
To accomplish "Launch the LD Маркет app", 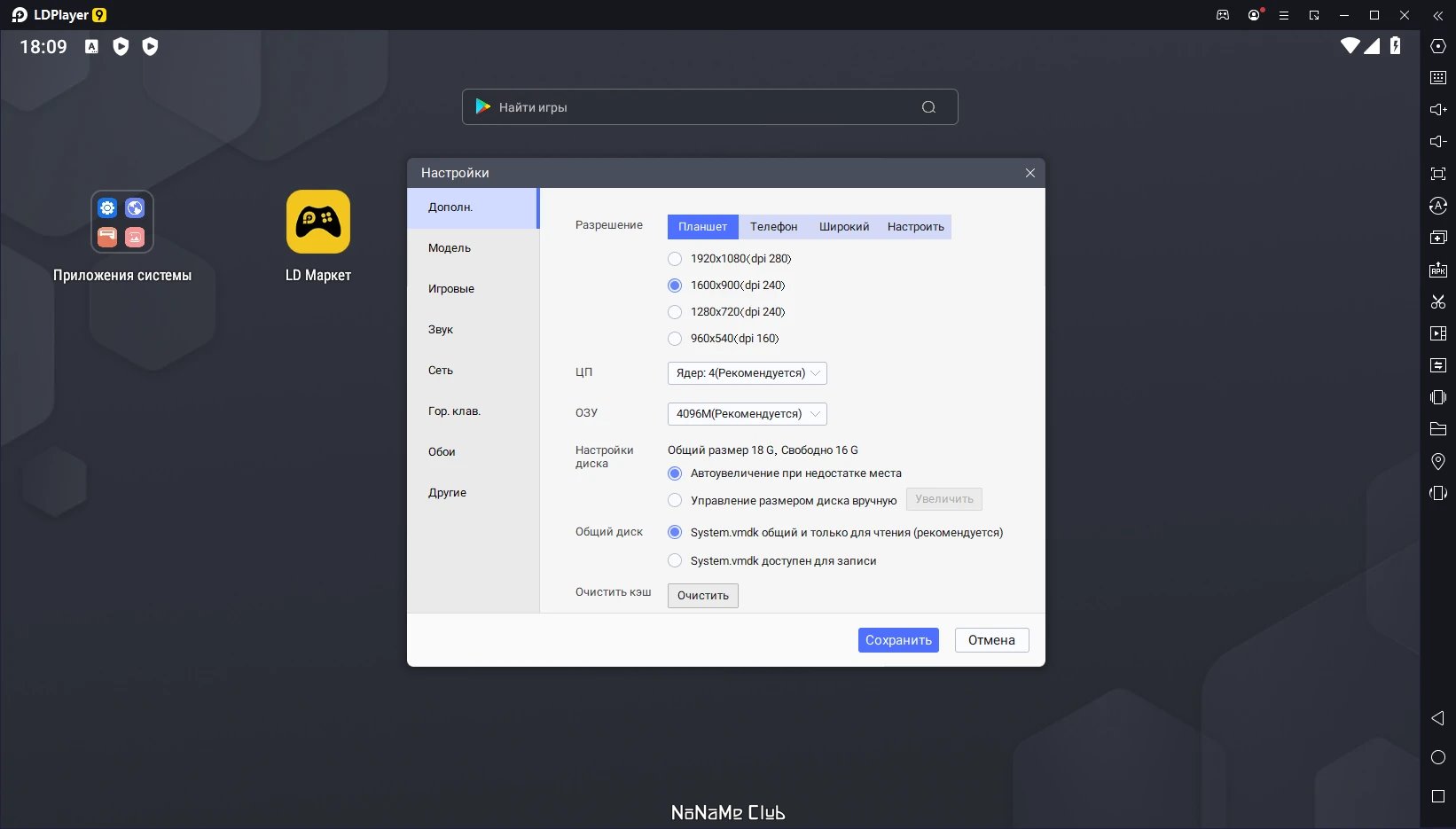I will (x=318, y=222).
